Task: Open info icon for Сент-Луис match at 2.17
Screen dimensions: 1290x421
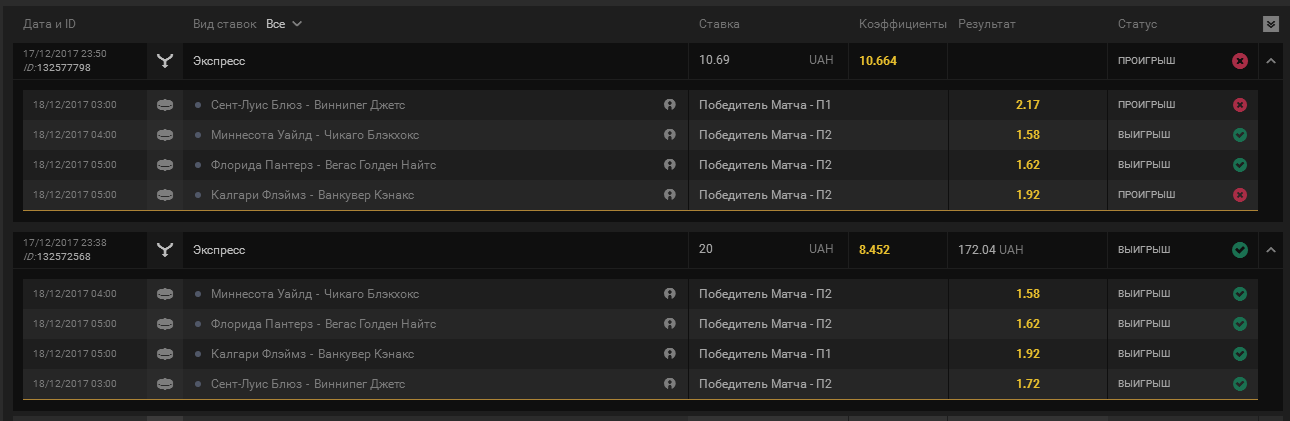Action: pyautogui.click(x=670, y=105)
